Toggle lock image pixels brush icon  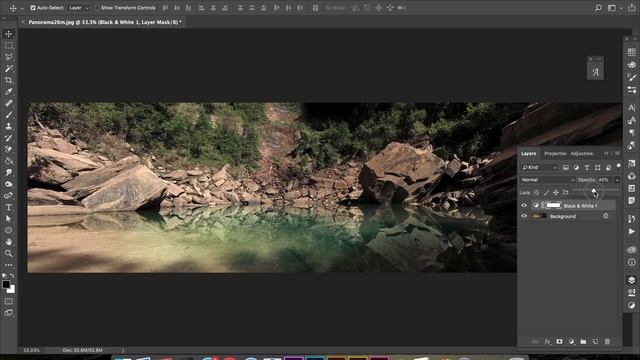[546, 192]
